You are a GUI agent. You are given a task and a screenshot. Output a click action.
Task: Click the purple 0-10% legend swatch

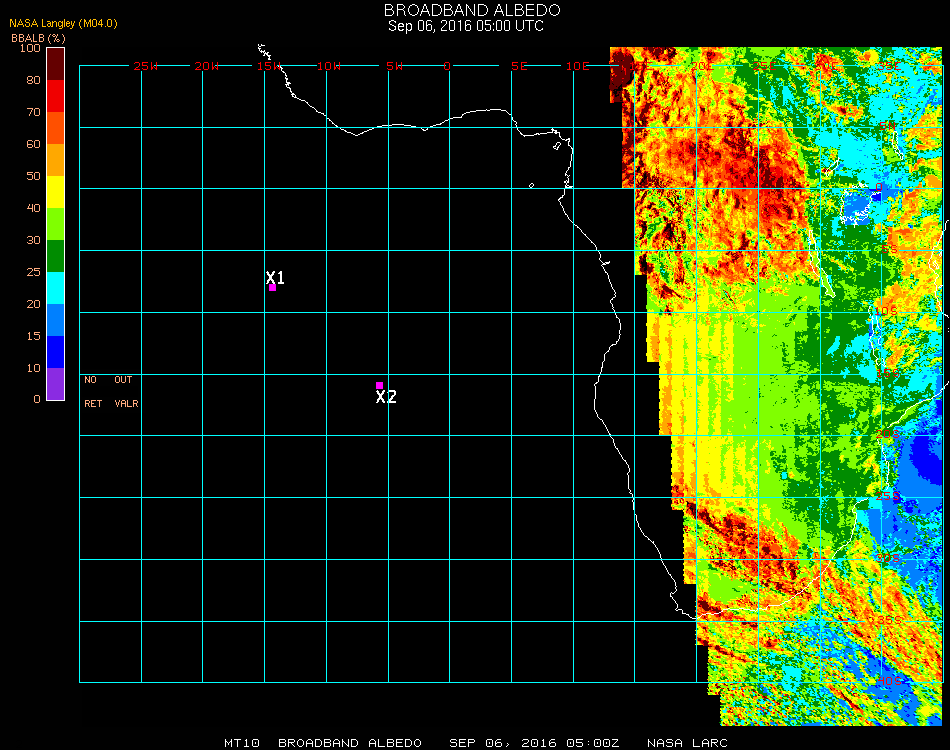click(56, 384)
